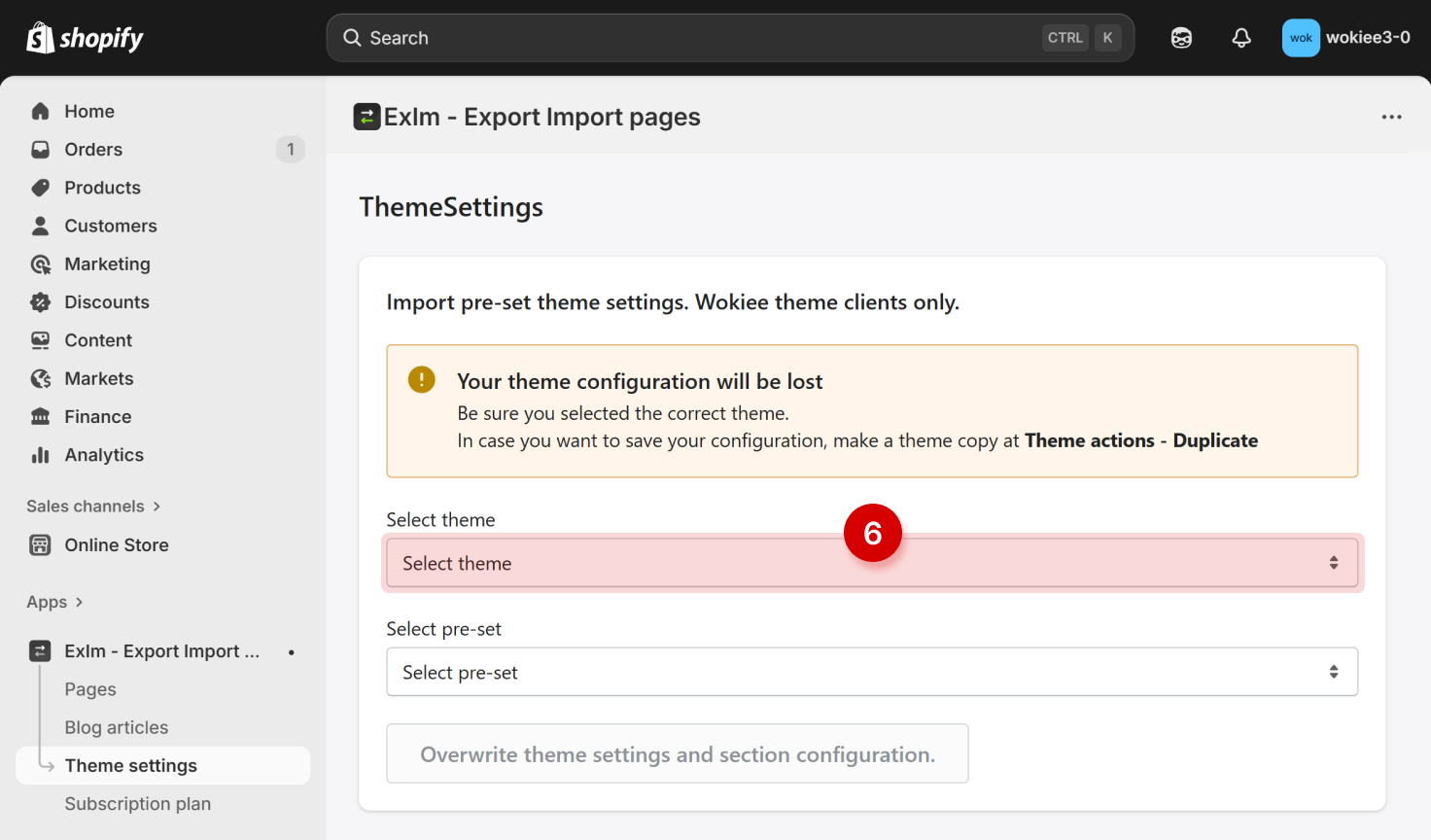The width and height of the screenshot is (1431, 840).
Task: Open the Select pre-set dropdown
Action: click(871, 673)
